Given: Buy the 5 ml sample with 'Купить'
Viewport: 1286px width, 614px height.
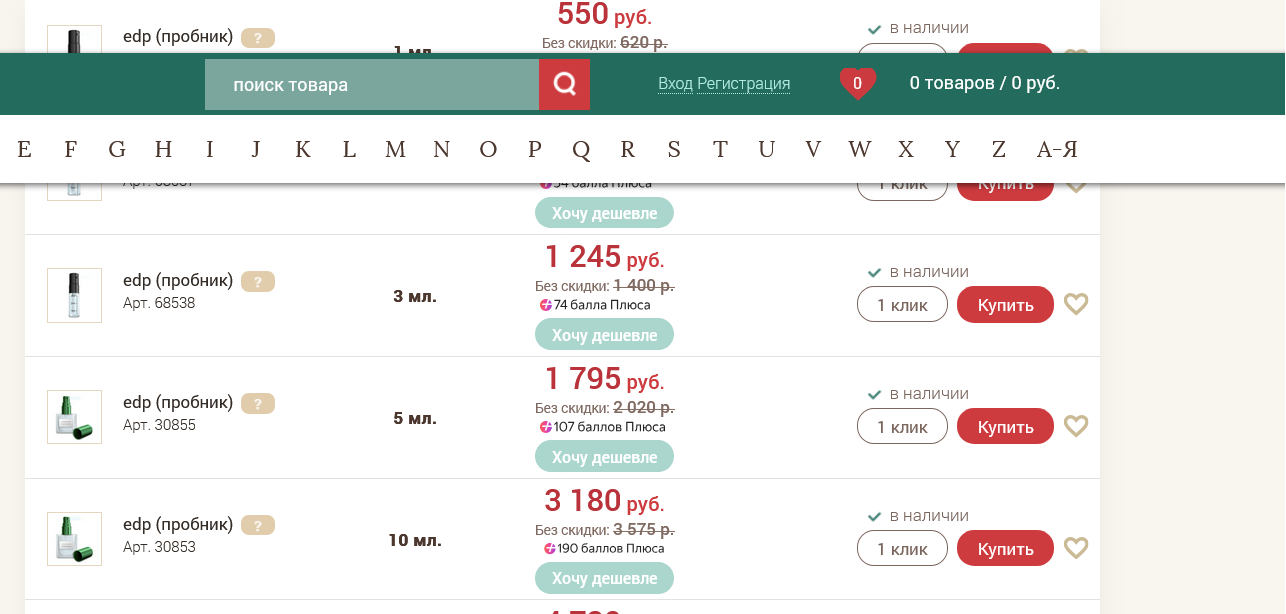Looking at the screenshot, I should click(x=1005, y=427).
